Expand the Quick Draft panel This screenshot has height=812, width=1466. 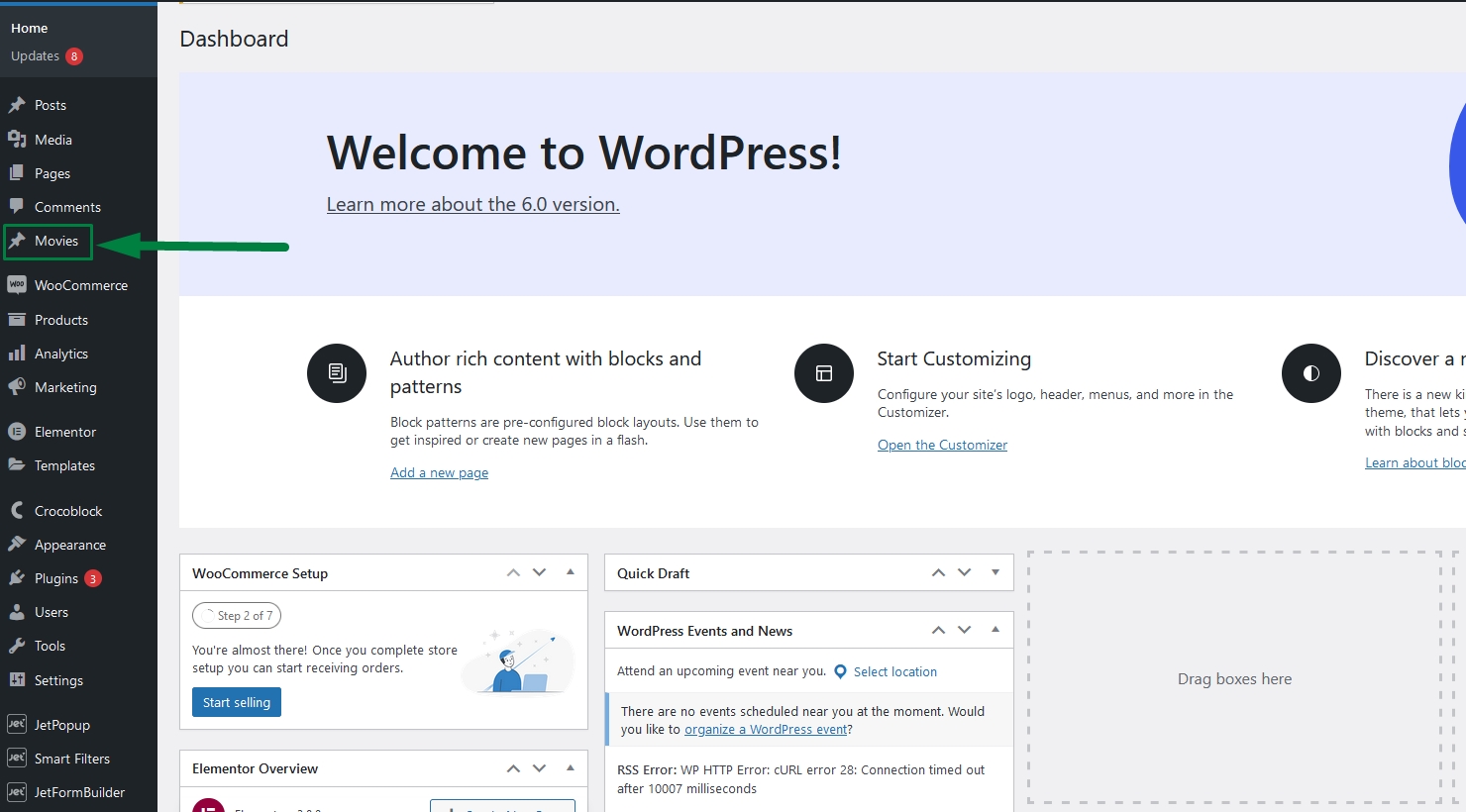pos(995,572)
